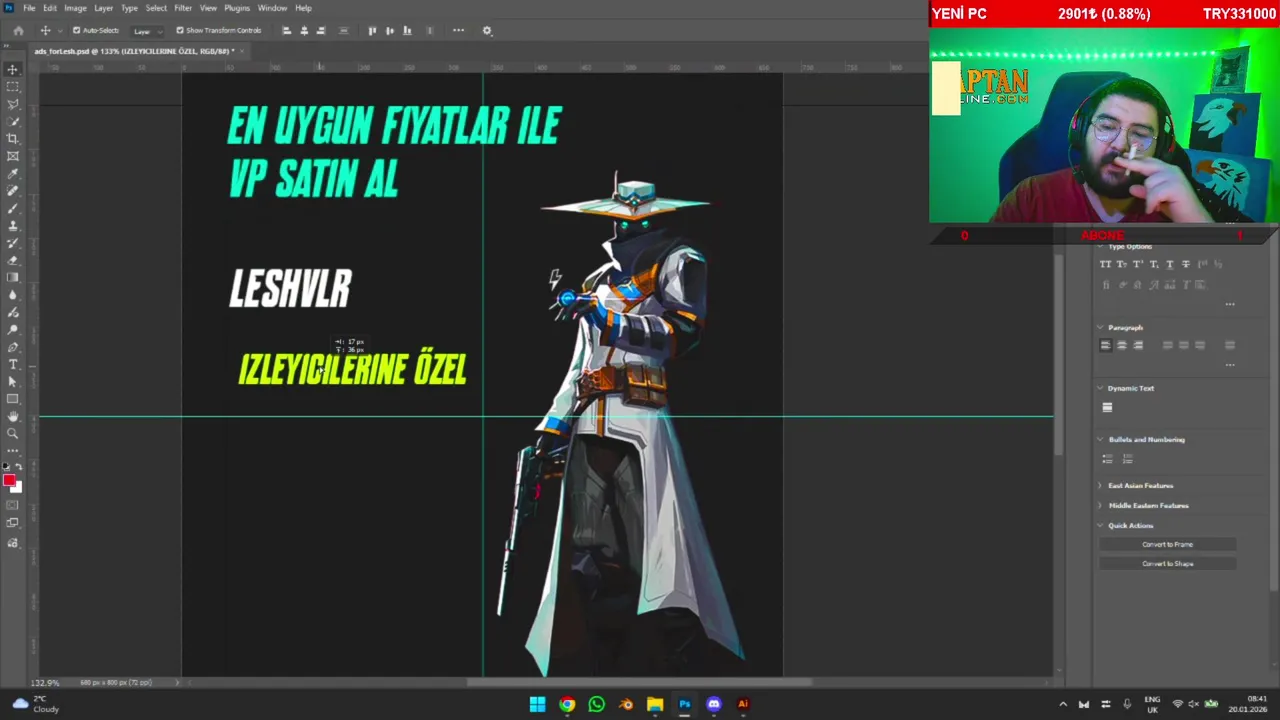Set paragraph to right align text
Viewport: 1280px width, 720px height.
pos(1138,345)
